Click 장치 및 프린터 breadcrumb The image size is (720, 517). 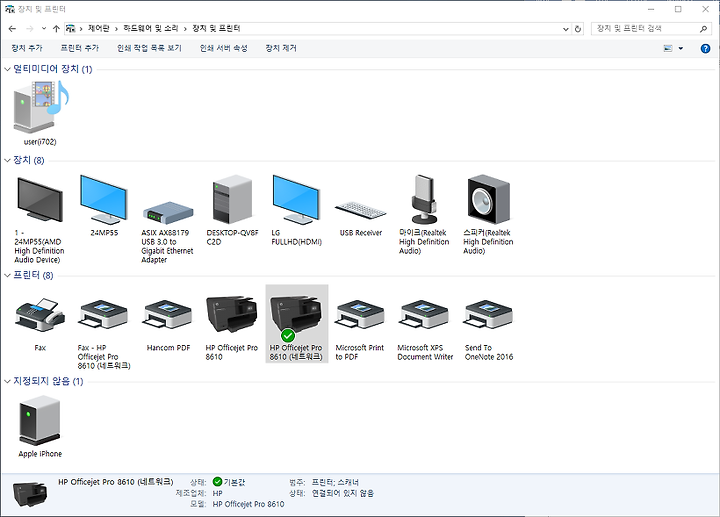click(x=216, y=28)
